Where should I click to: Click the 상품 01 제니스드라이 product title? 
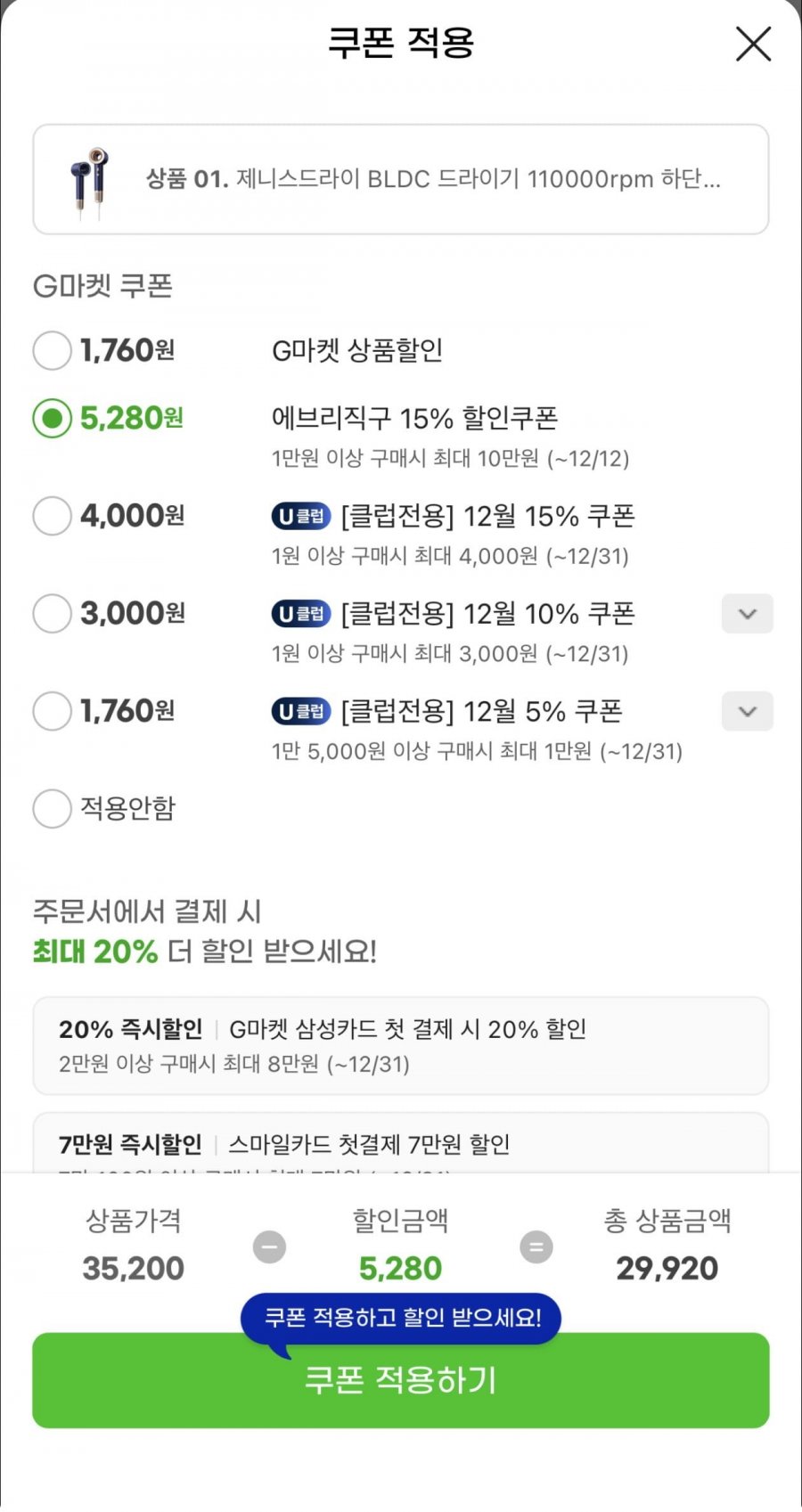(433, 179)
